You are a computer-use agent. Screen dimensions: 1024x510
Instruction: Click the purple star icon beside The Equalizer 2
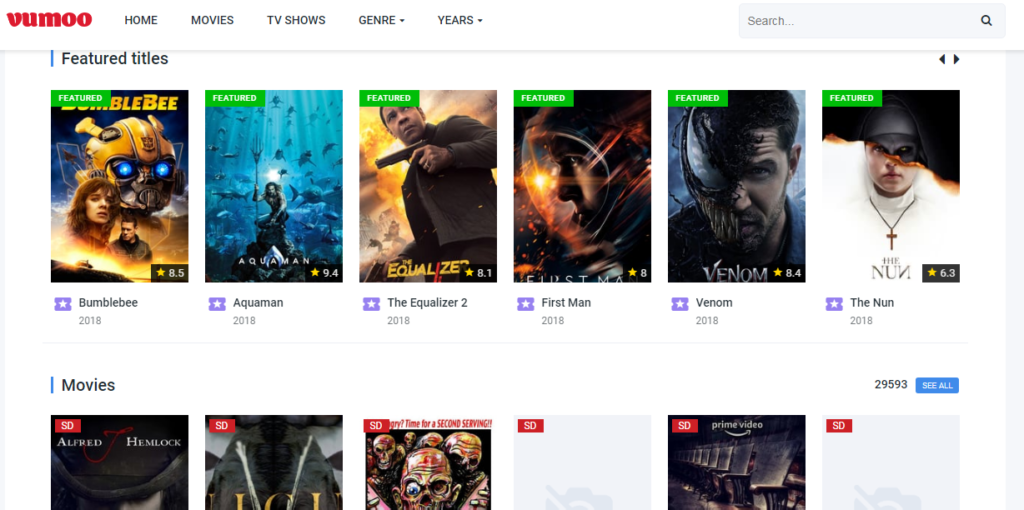click(x=371, y=304)
